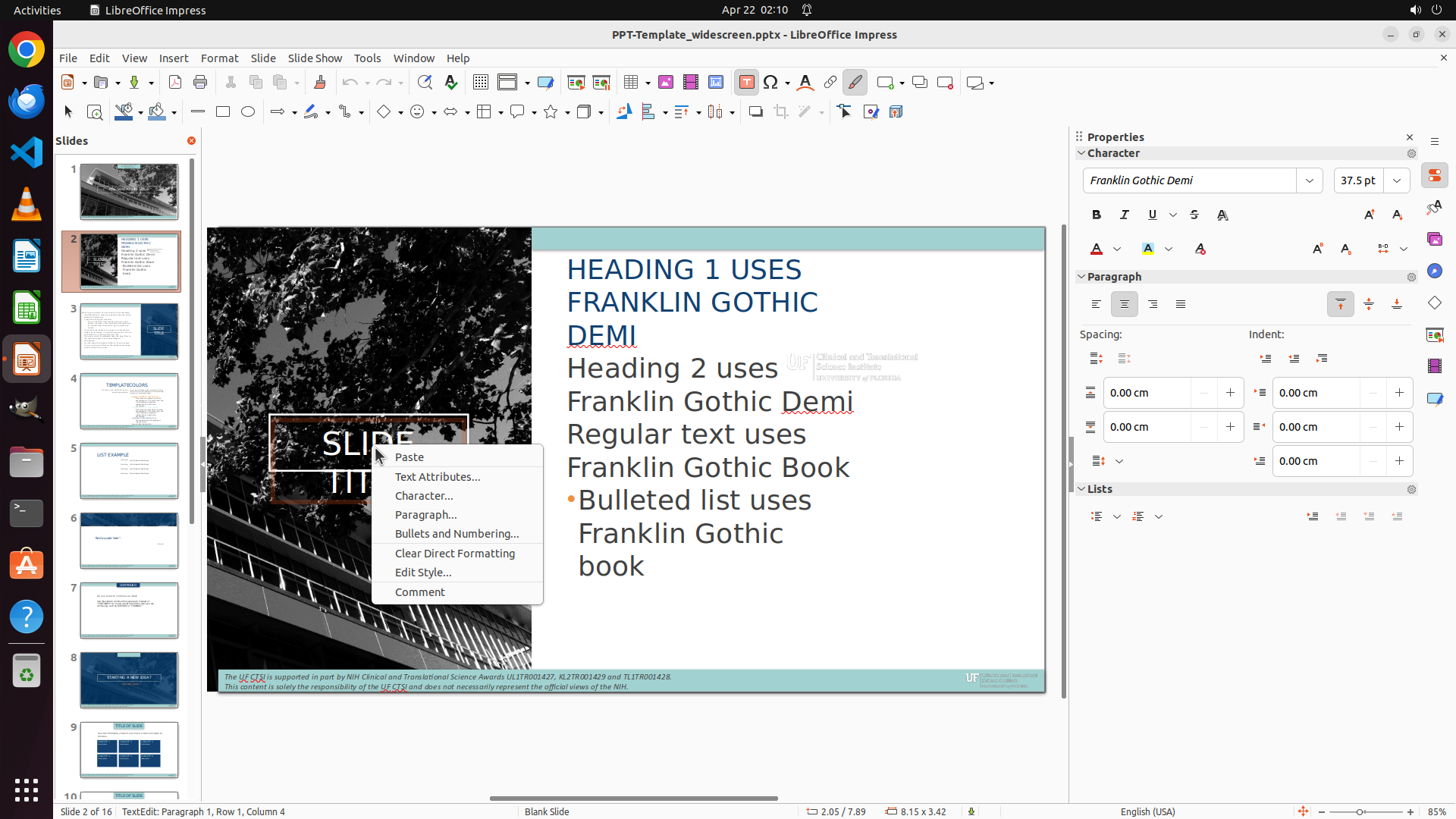Click the Crop Image tool icon

pos(781,111)
